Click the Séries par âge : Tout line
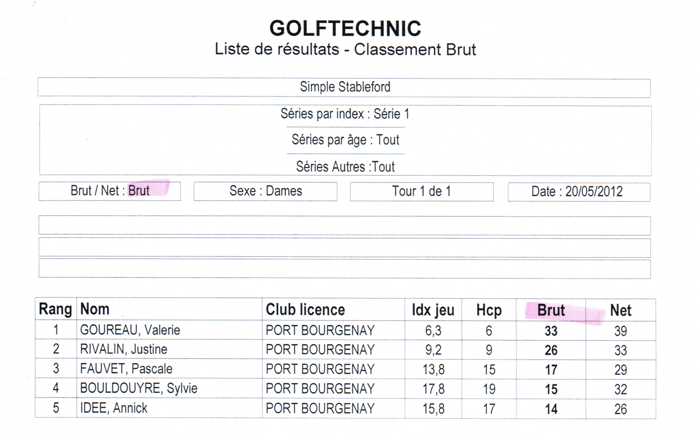The height and width of the screenshot is (440, 700). coord(345,140)
